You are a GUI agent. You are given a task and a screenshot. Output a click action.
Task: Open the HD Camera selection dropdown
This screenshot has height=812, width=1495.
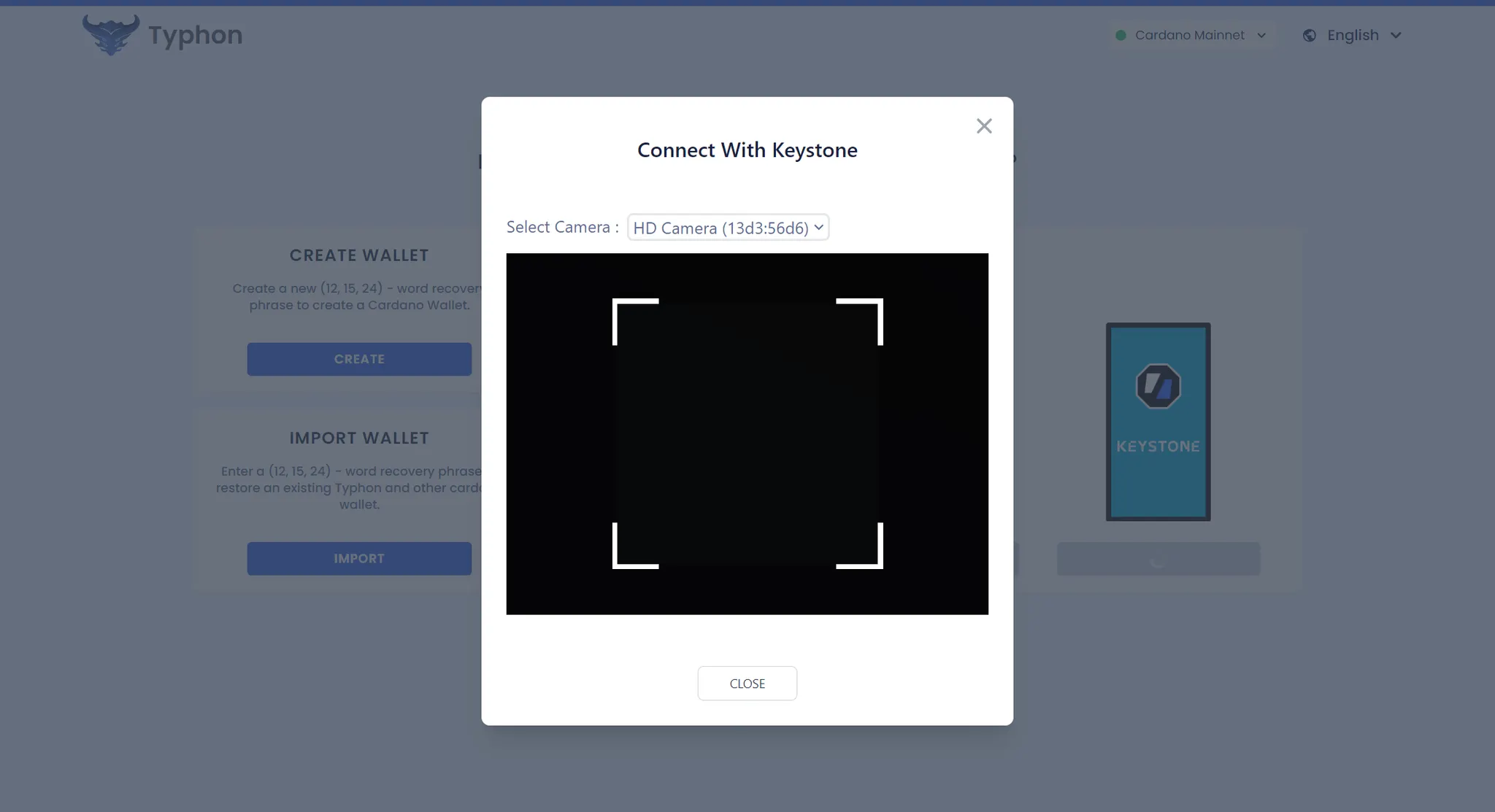coord(728,228)
